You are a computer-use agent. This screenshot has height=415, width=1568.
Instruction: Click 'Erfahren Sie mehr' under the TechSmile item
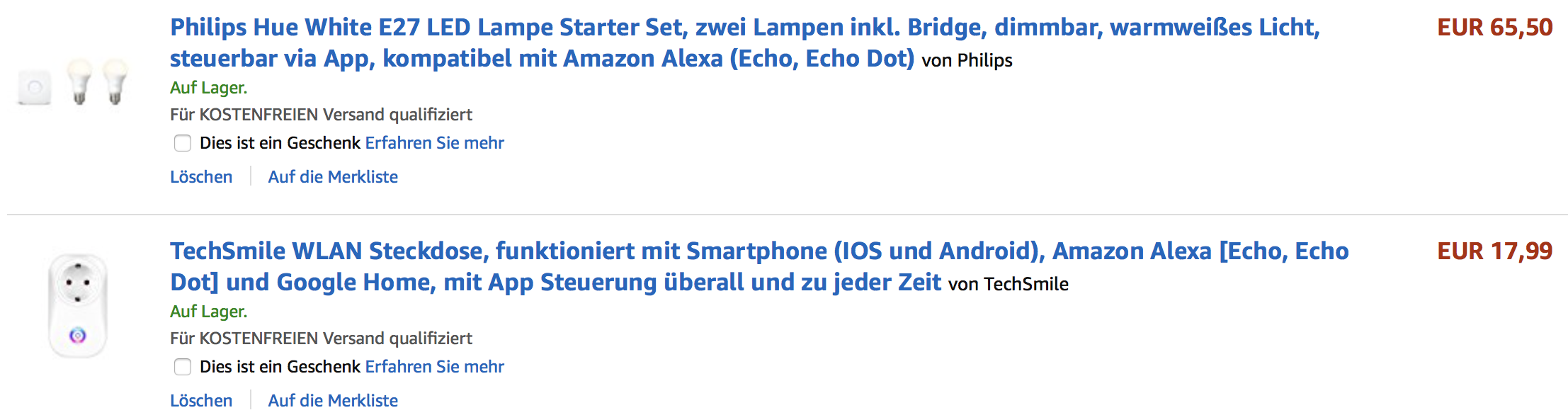tap(434, 367)
